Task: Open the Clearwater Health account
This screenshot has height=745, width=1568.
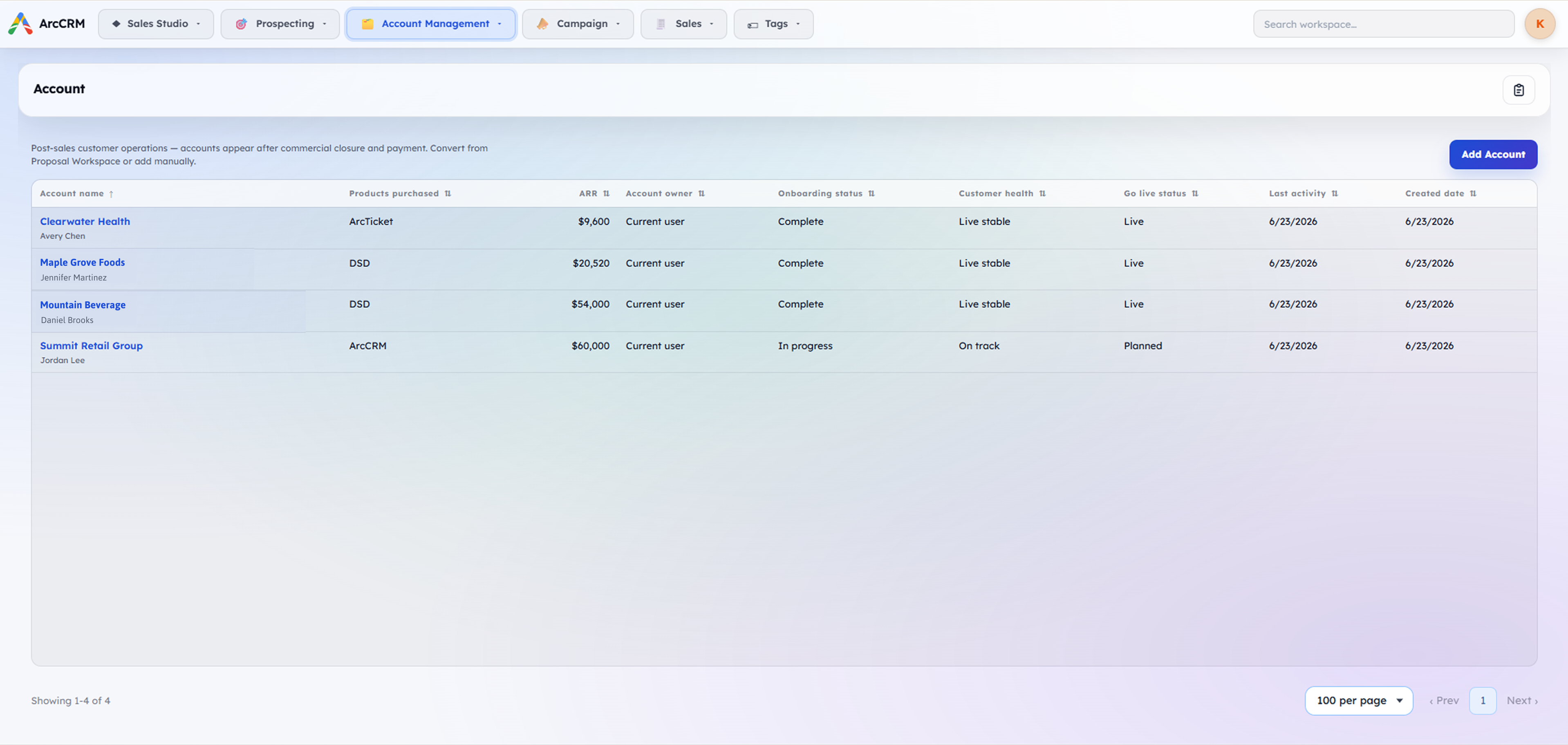Action: pyautogui.click(x=85, y=222)
